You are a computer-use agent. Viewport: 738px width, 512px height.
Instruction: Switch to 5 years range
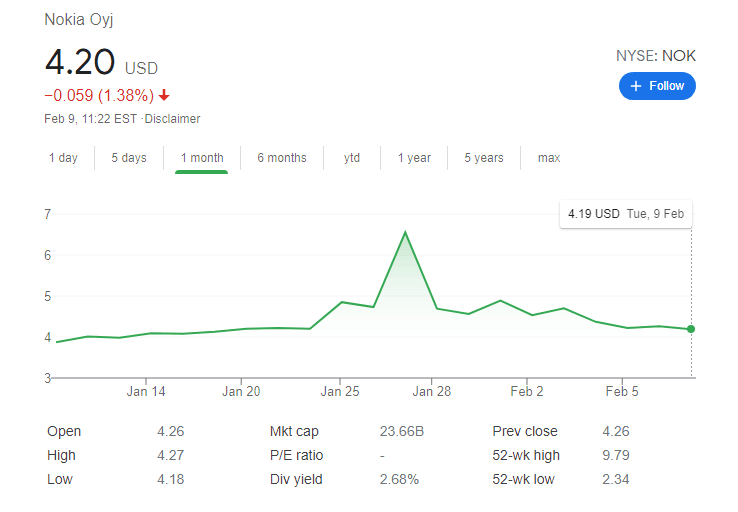[484, 158]
